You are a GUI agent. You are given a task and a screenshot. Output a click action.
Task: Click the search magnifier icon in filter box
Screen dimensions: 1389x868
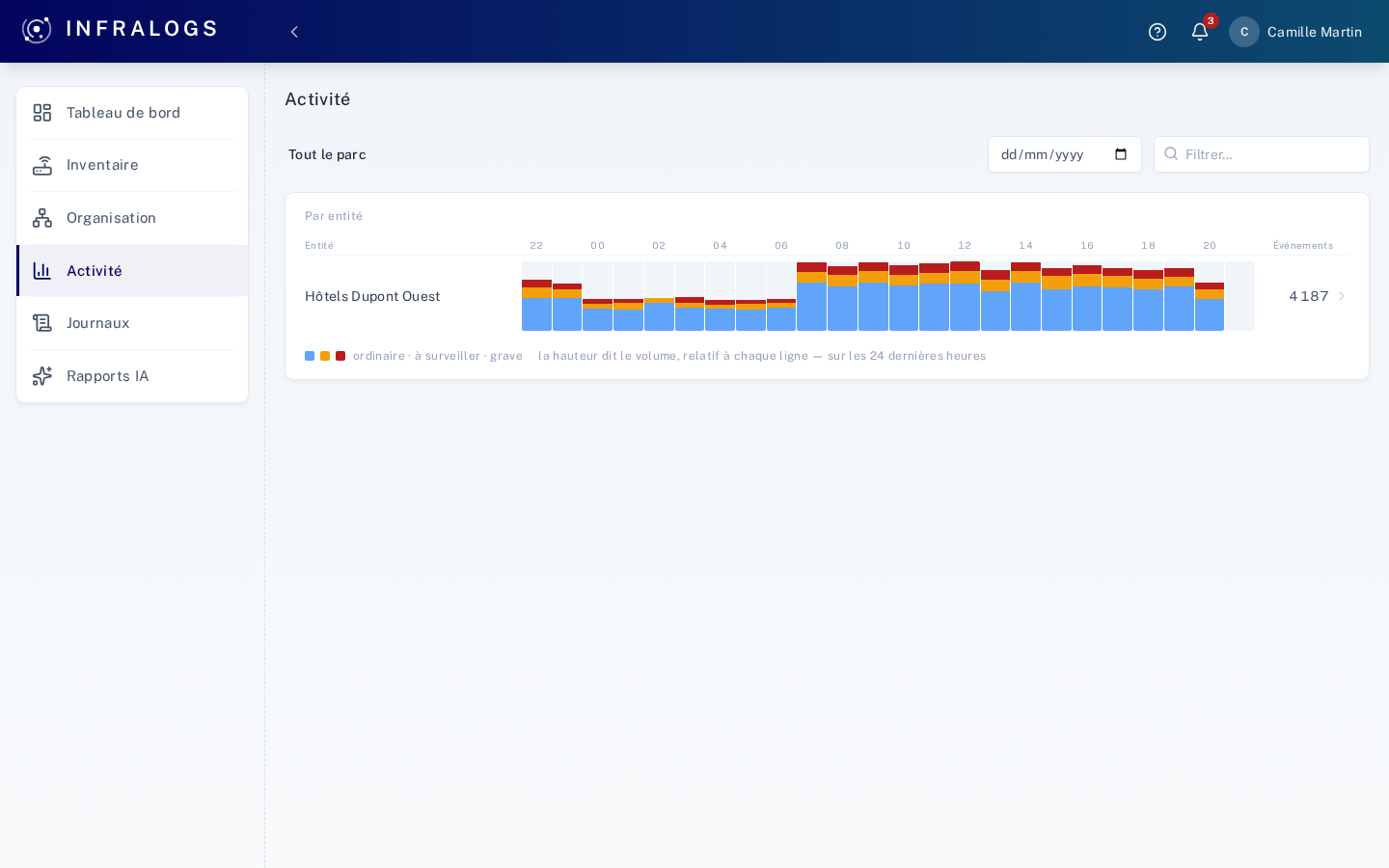pos(1171,153)
